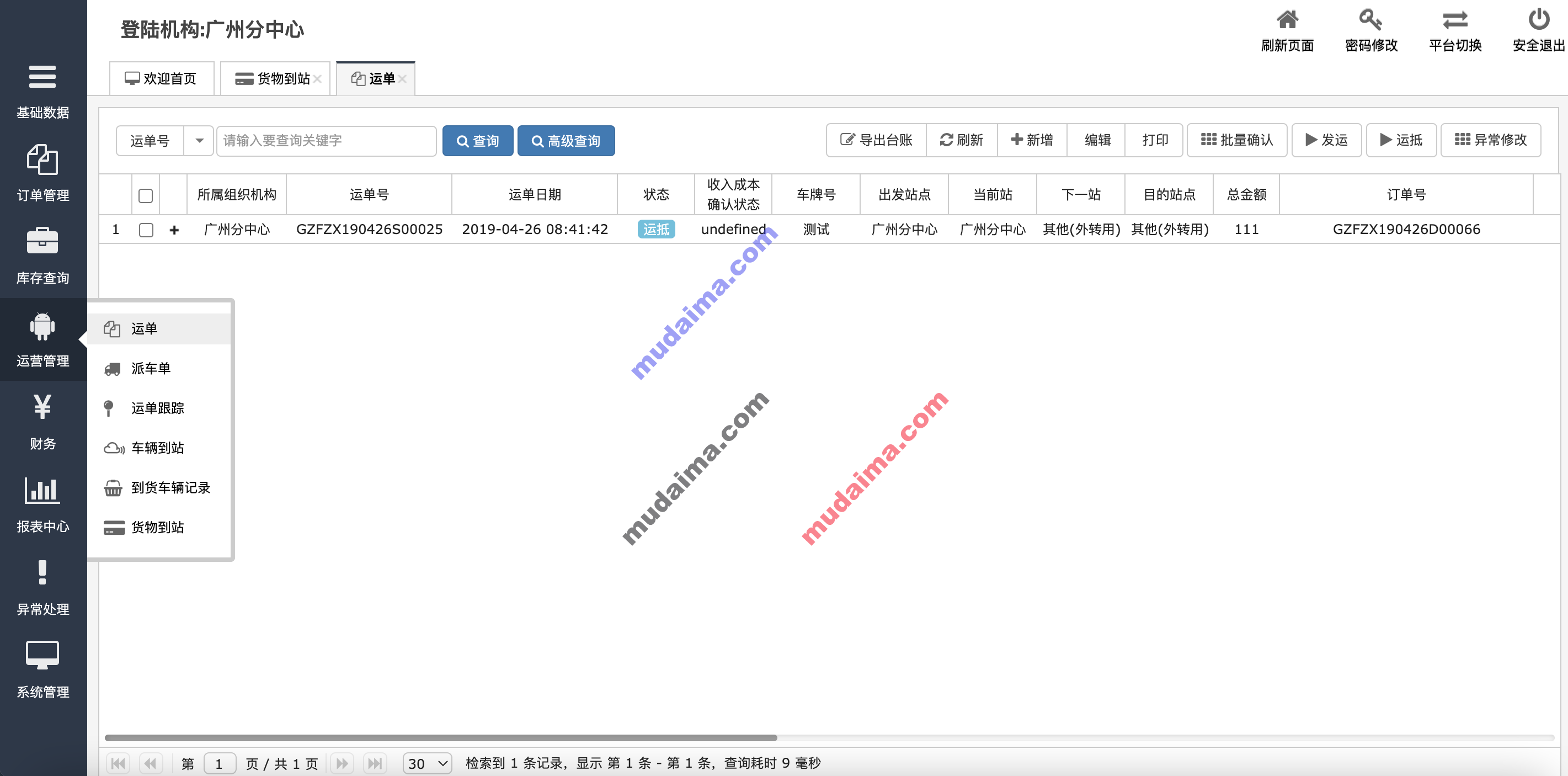Click the 运单号 column header
The width and height of the screenshot is (1568, 776).
[370, 195]
